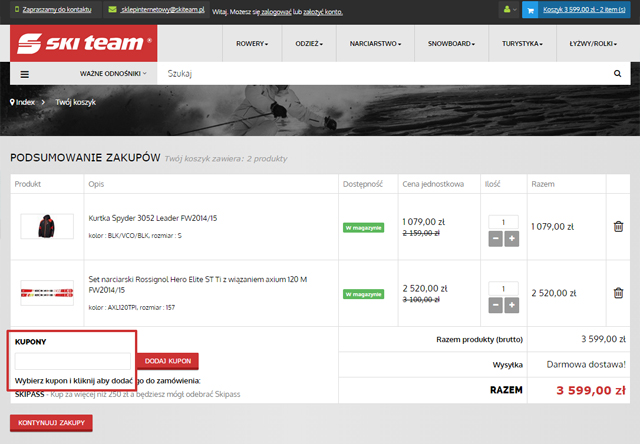Viewport: 640px width, 444px height.
Task: Click quantity field for Rossignol set
Action: (x=503, y=289)
